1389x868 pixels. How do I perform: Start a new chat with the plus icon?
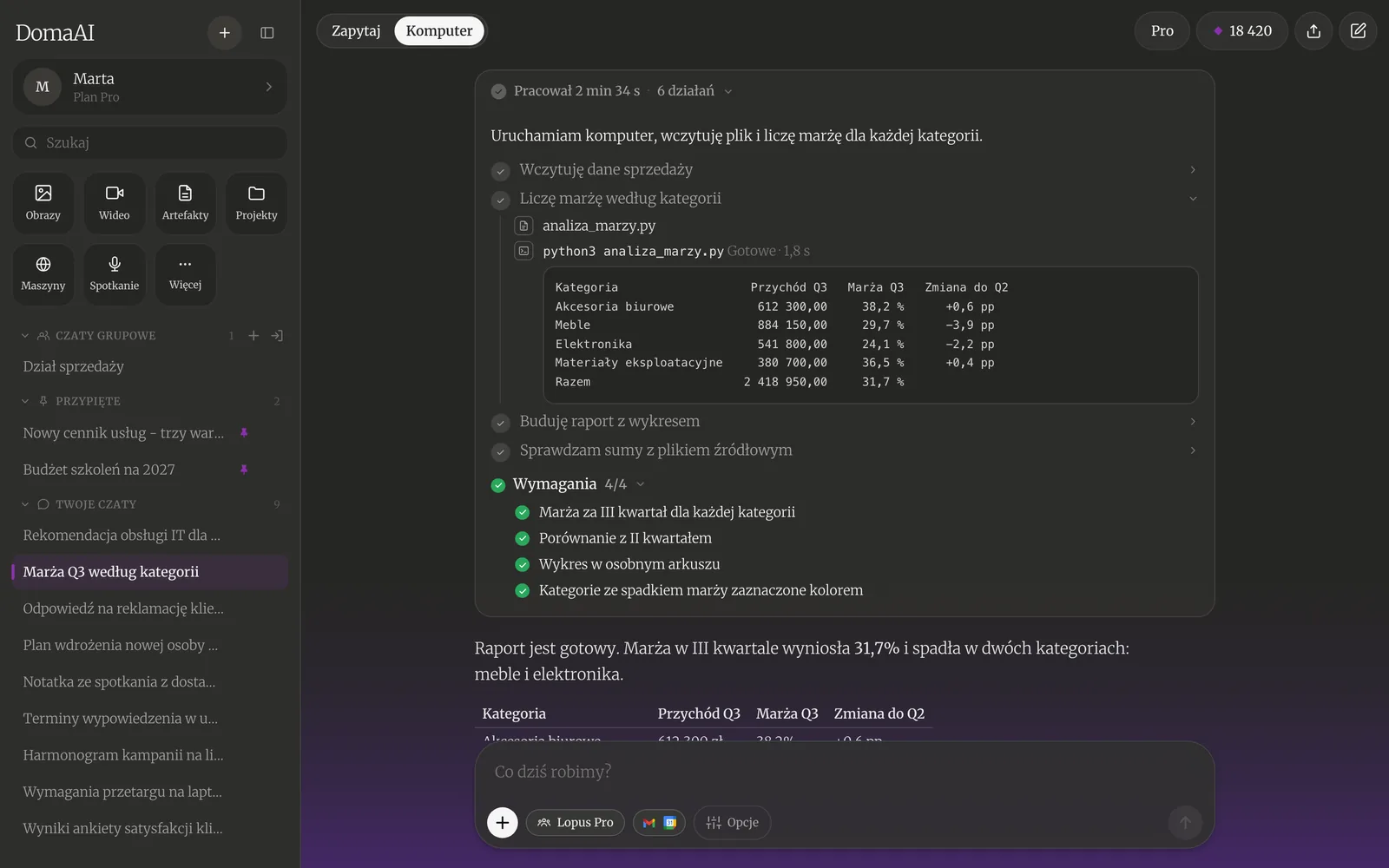coord(224,33)
